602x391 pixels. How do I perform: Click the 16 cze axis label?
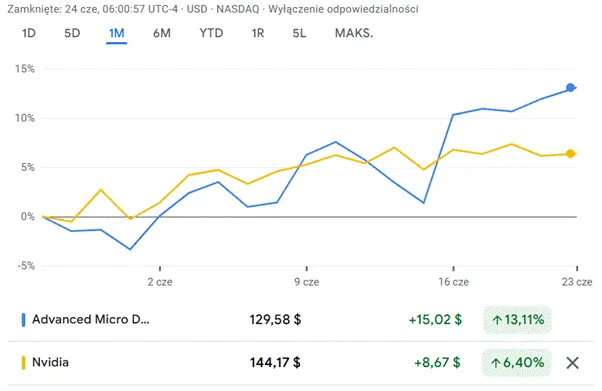(453, 282)
